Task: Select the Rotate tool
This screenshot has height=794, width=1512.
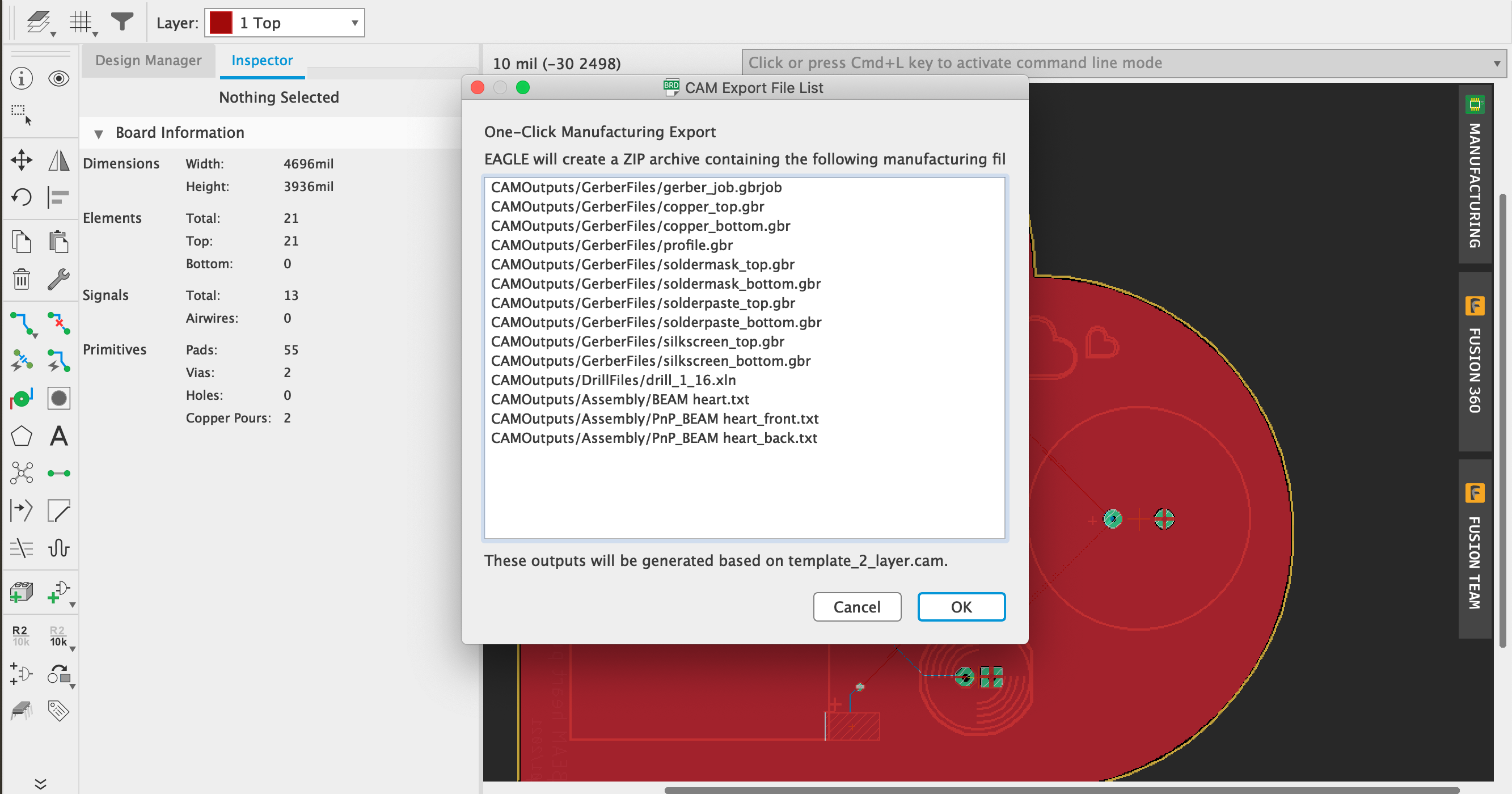Action: click(x=21, y=197)
